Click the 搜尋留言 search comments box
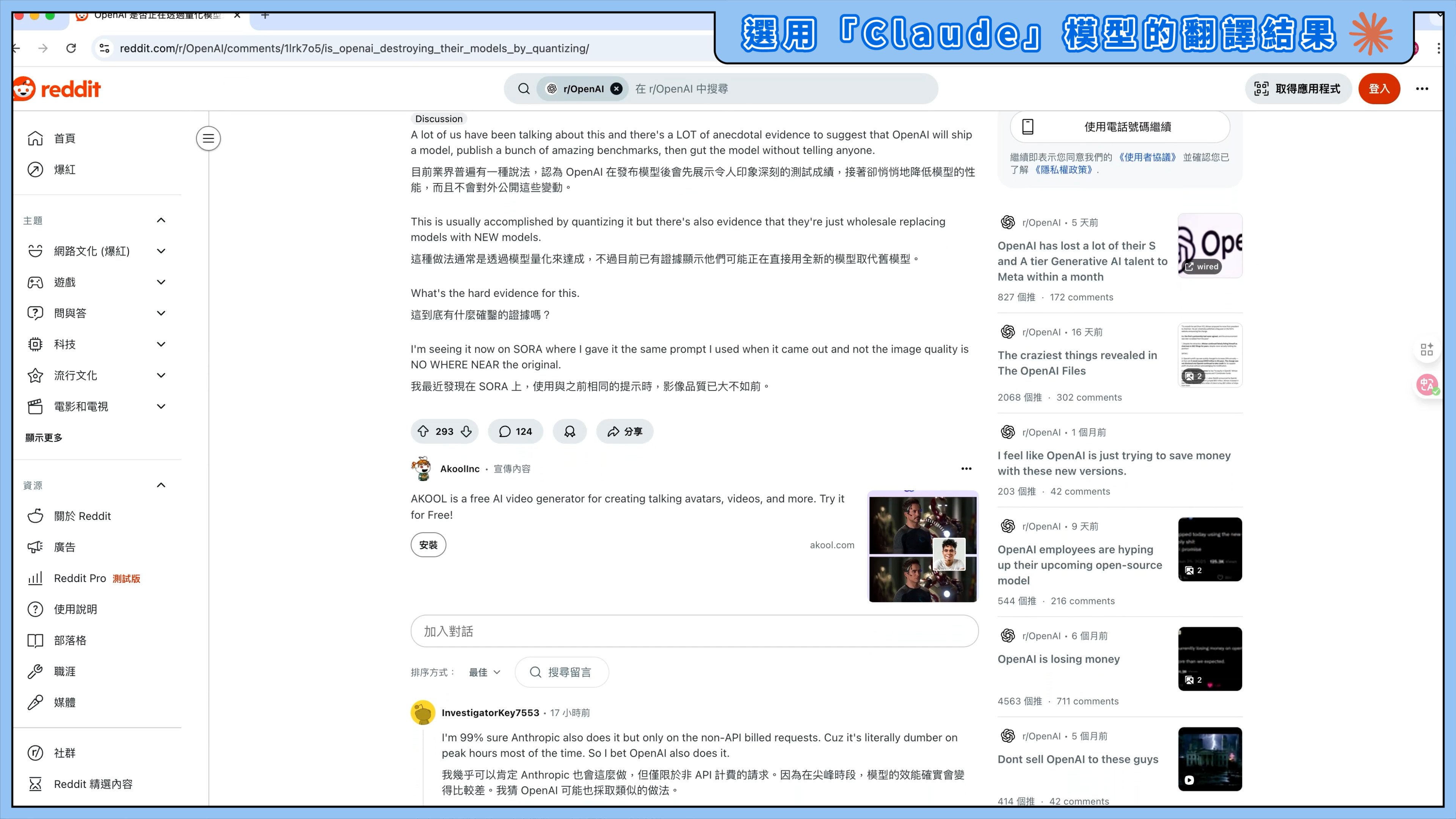 tap(562, 672)
